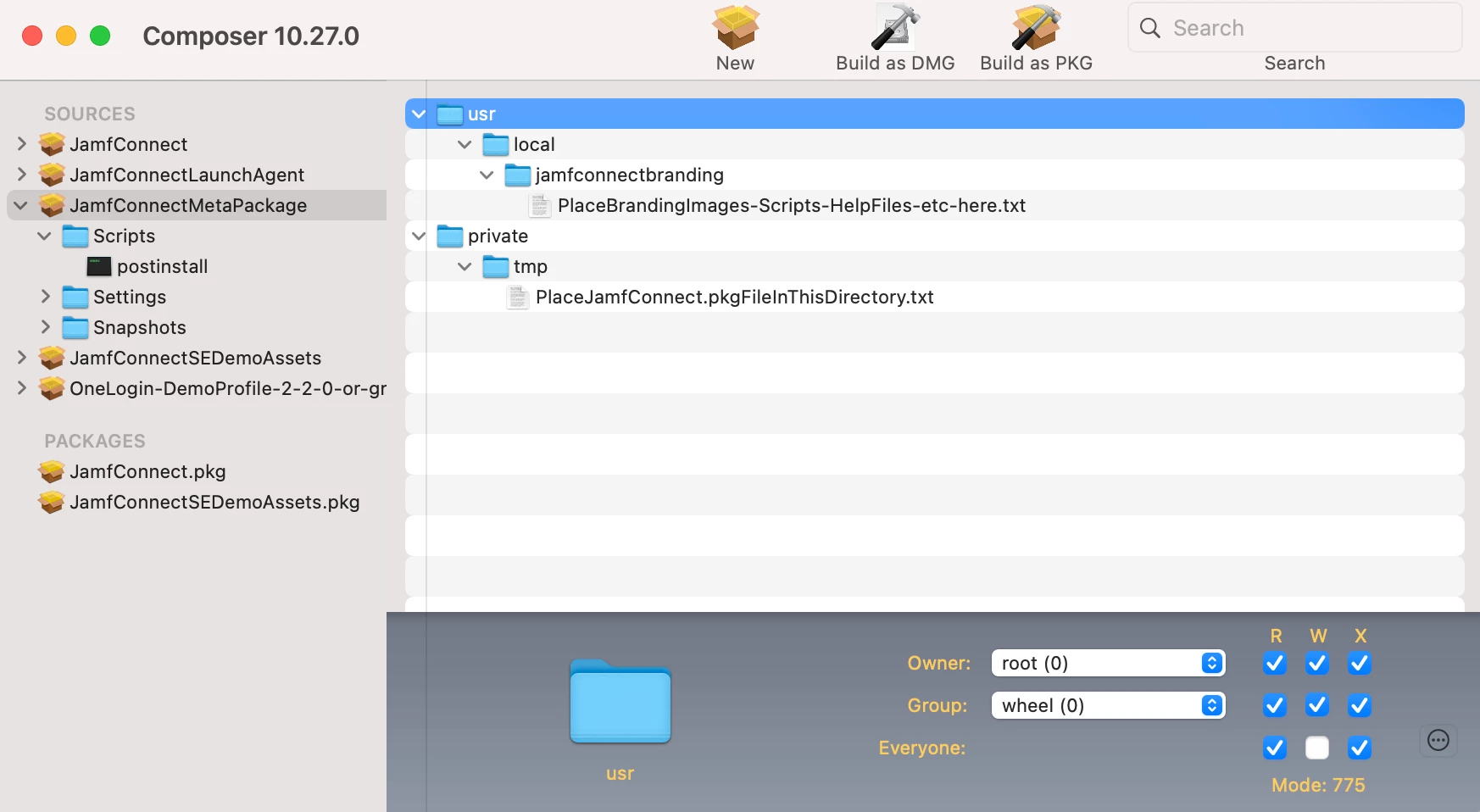Click the private folder icon
Image resolution: width=1480 pixels, height=812 pixels.
click(450, 236)
